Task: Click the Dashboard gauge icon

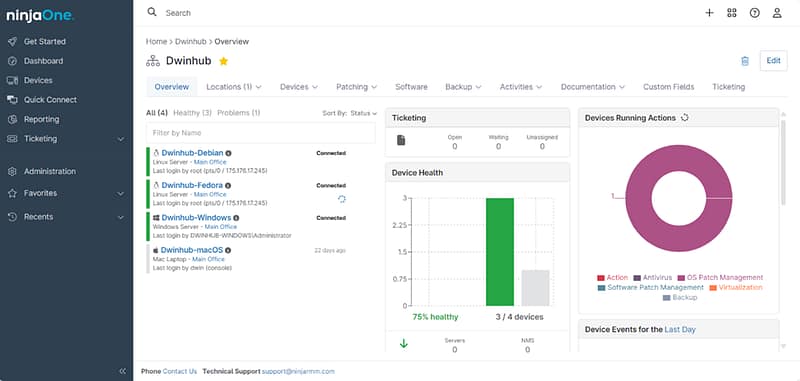Action: point(13,61)
